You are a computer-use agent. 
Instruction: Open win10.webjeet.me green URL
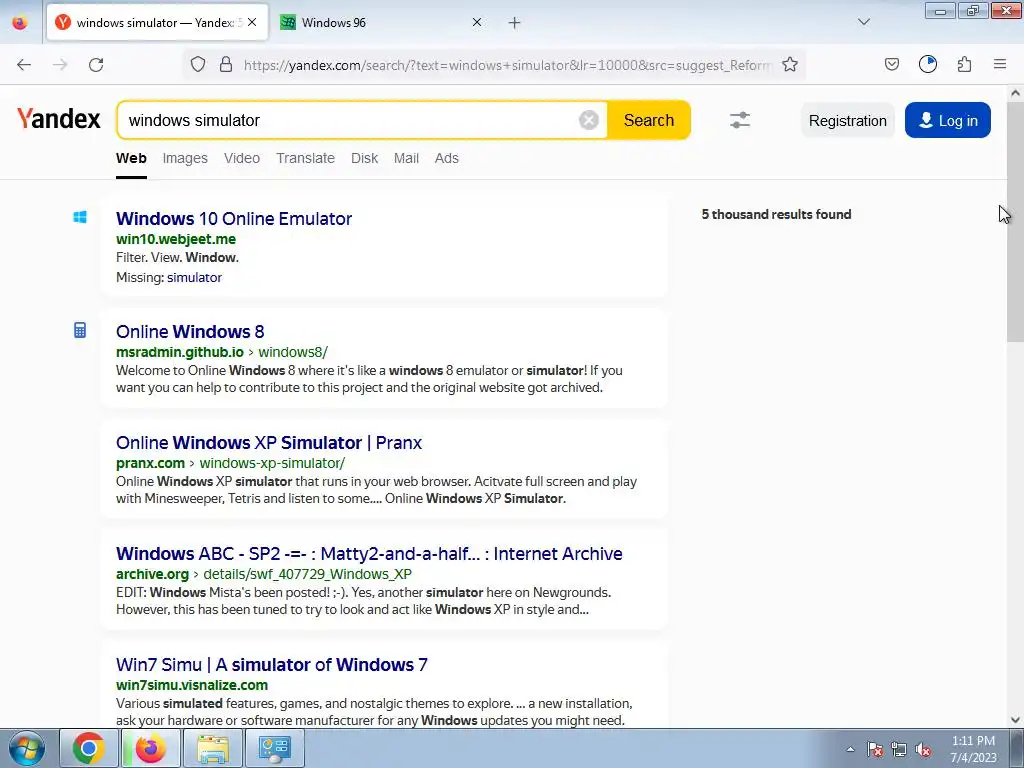point(176,239)
